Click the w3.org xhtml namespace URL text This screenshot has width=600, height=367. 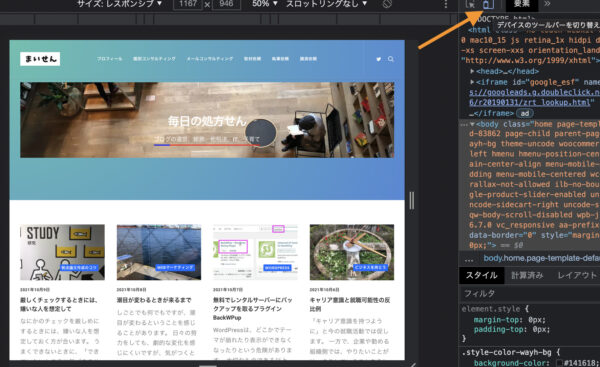pos(528,60)
